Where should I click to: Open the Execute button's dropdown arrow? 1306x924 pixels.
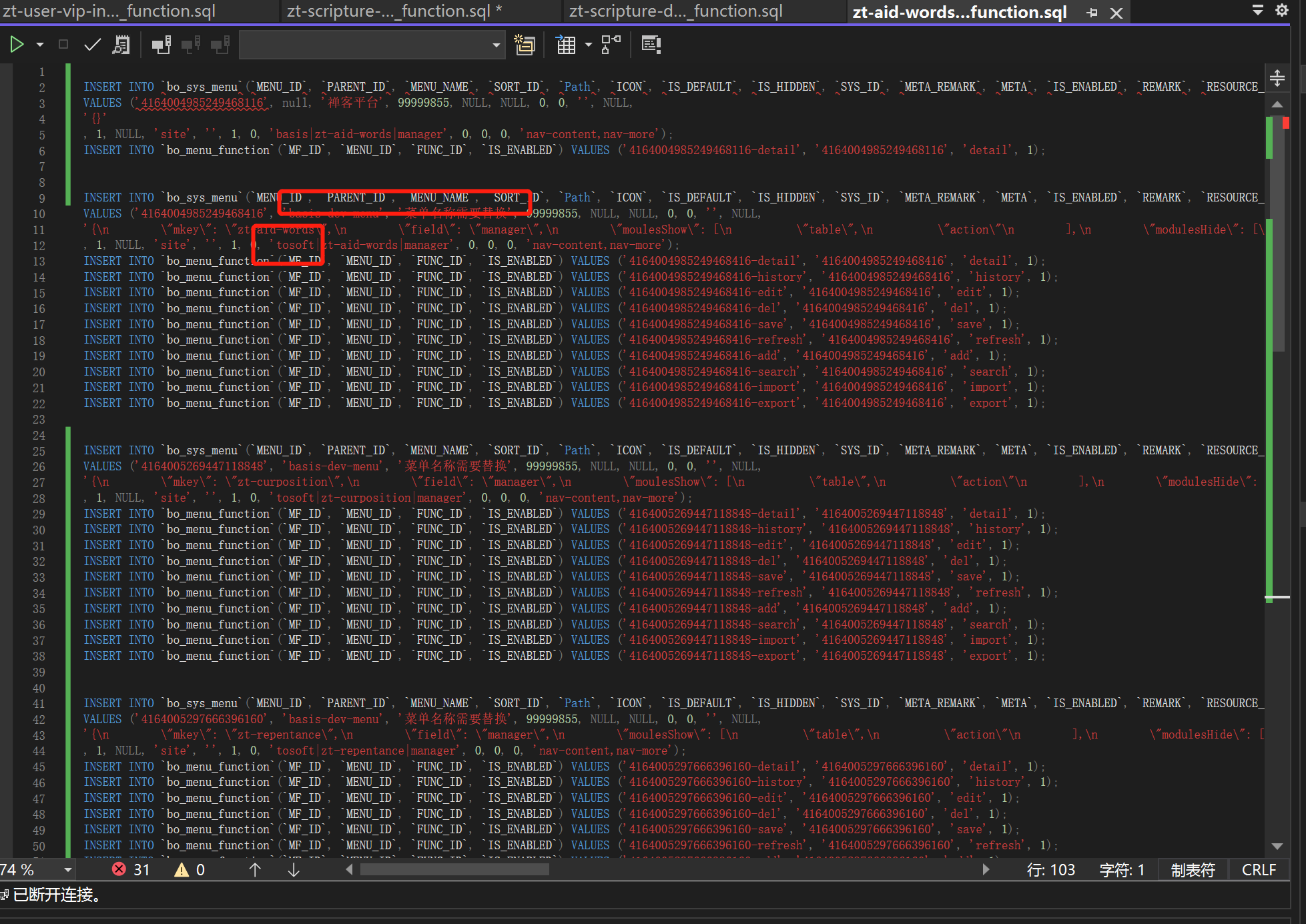pos(40,45)
